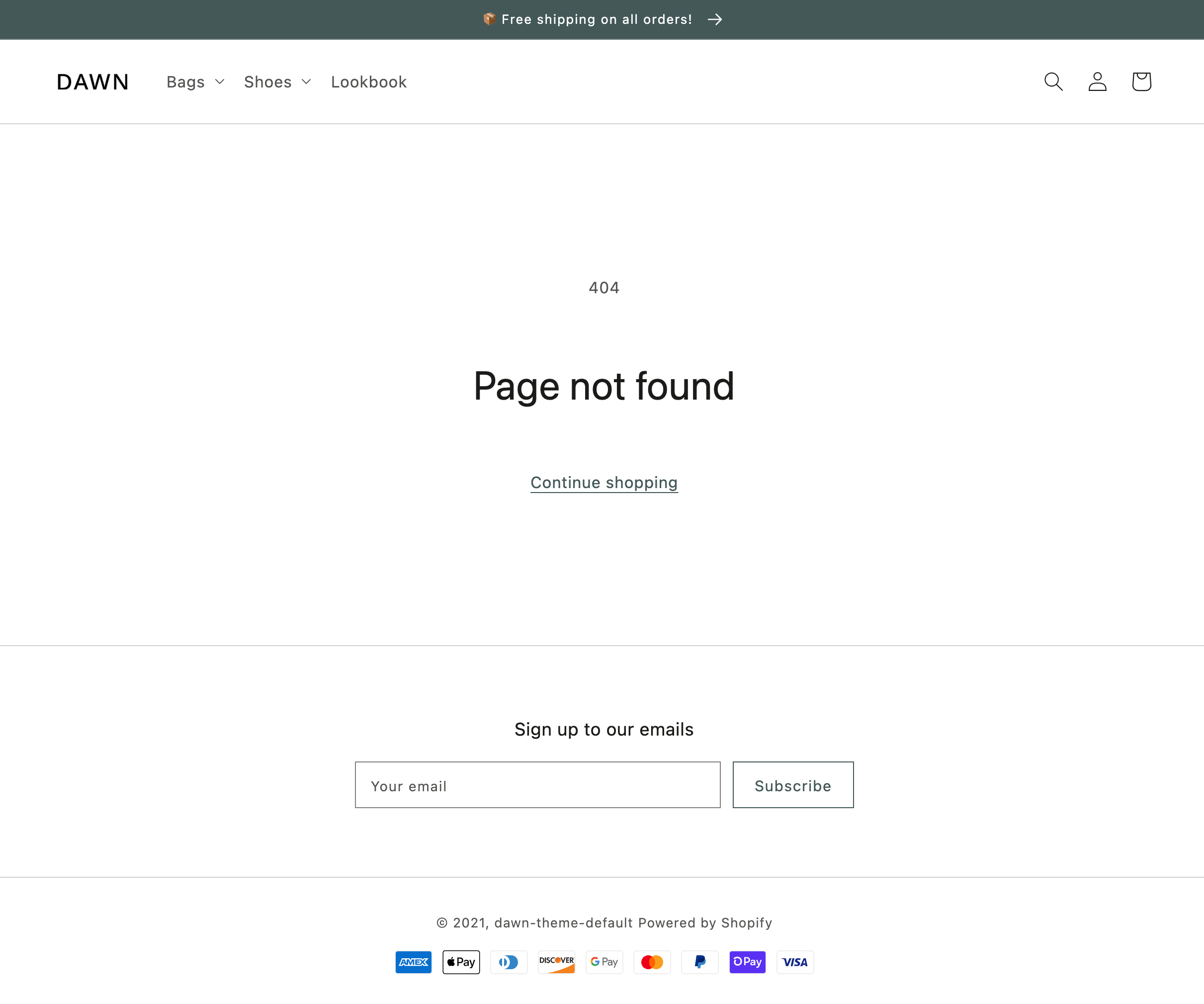The width and height of the screenshot is (1204, 1004).
Task: Click the account login icon
Action: [x=1097, y=82]
